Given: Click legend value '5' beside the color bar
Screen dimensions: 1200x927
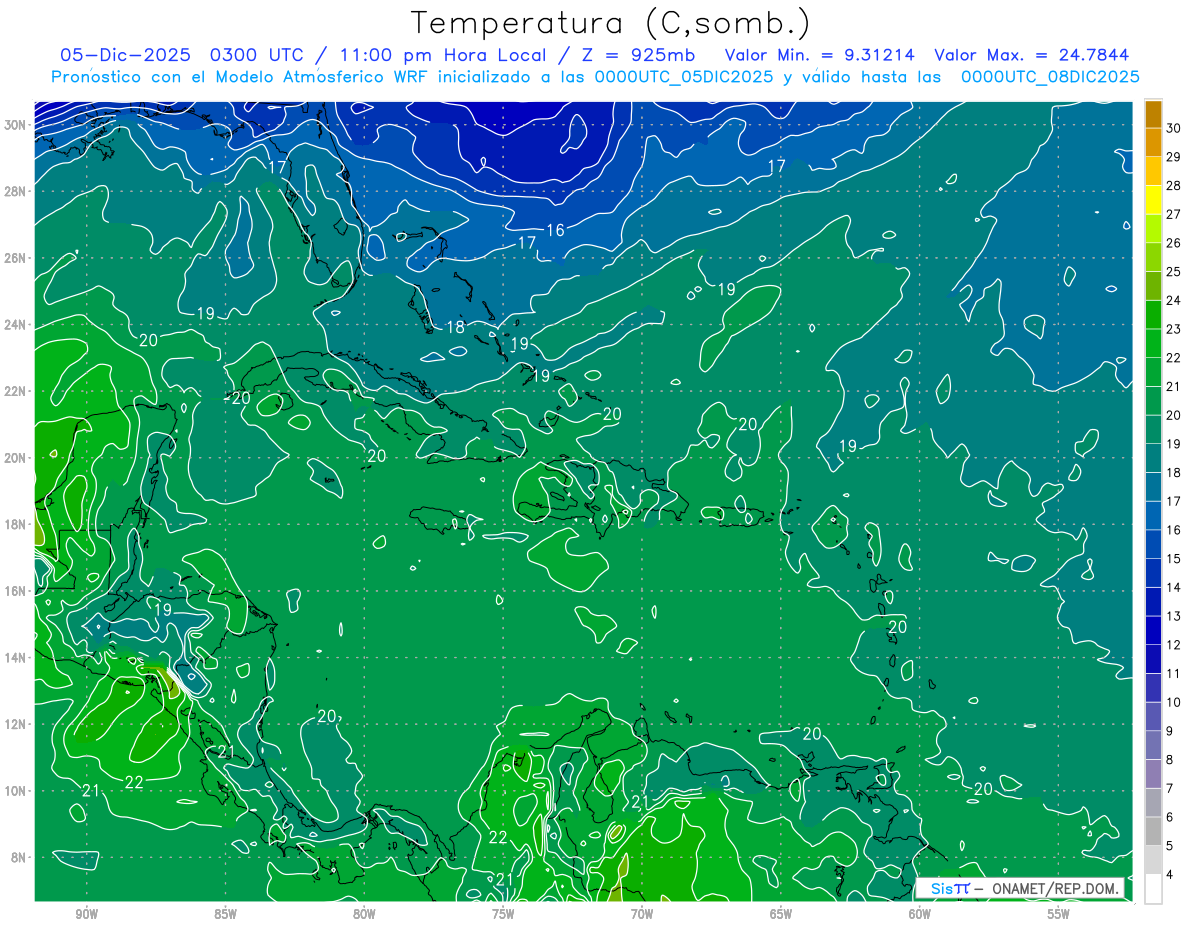Looking at the screenshot, I should pos(1171,846).
